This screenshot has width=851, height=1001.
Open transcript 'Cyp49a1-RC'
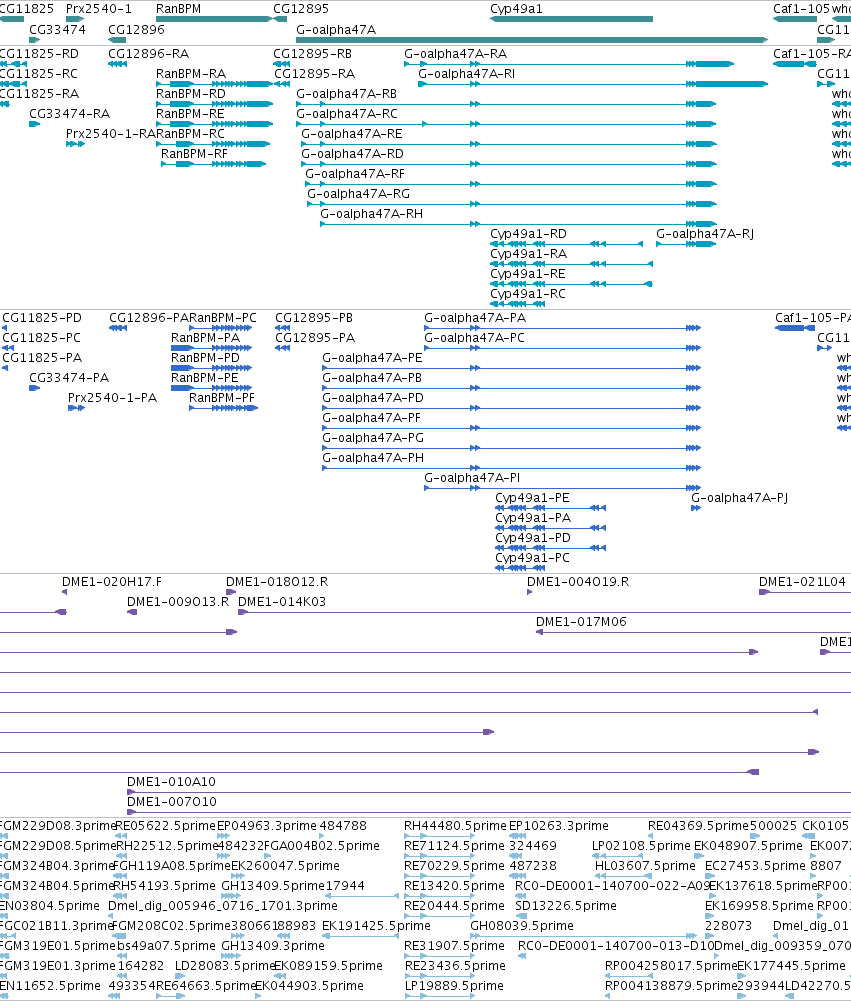tap(528, 294)
